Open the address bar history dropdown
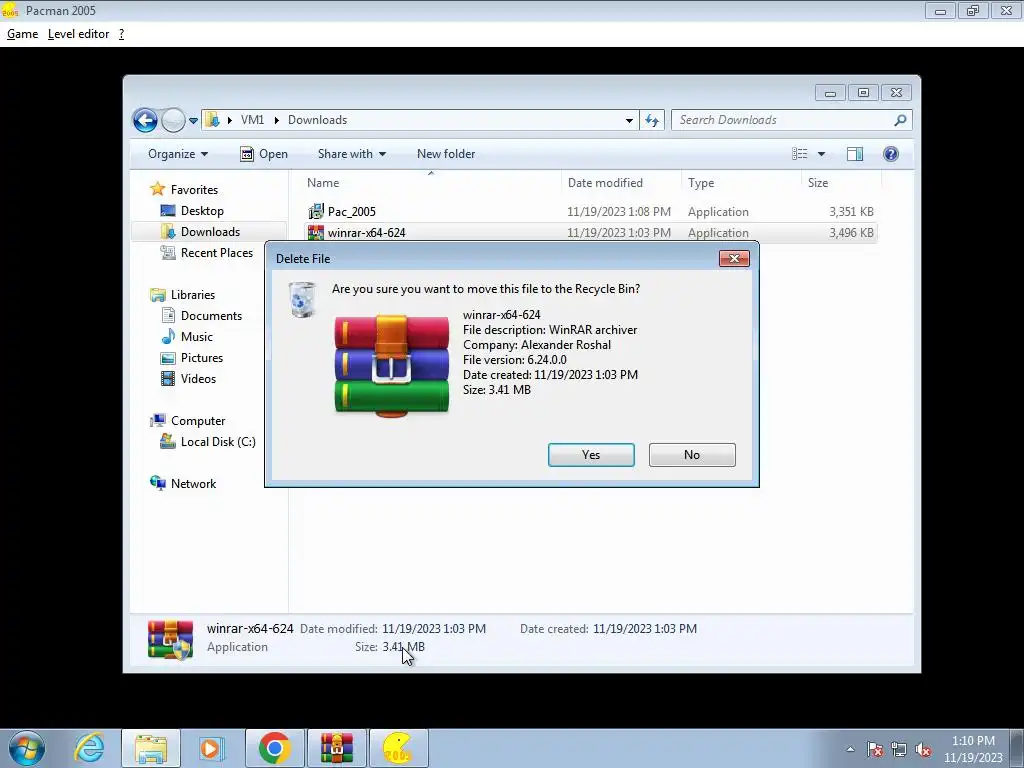The image size is (1024, 768). tap(629, 120)
